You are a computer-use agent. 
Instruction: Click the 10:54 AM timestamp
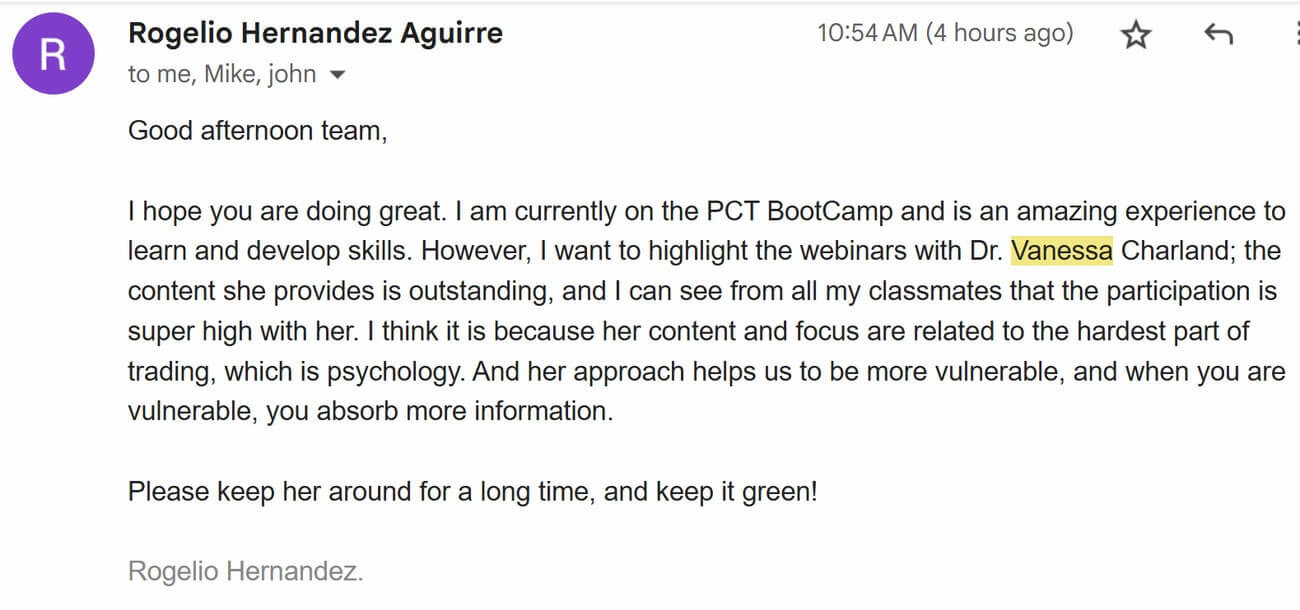[x=867, y=33]
